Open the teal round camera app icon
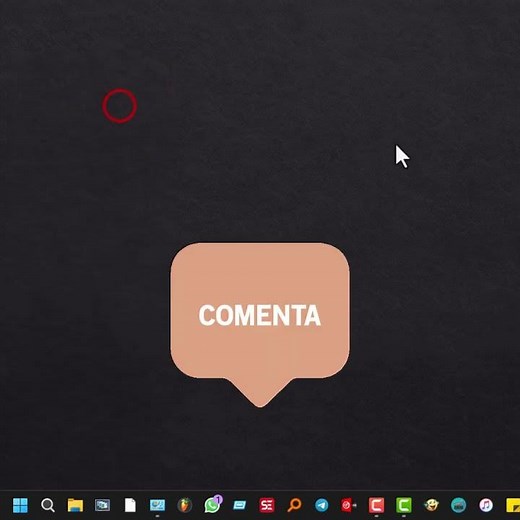520x520 pixels. pyautogui.click(x=458, y=505)
